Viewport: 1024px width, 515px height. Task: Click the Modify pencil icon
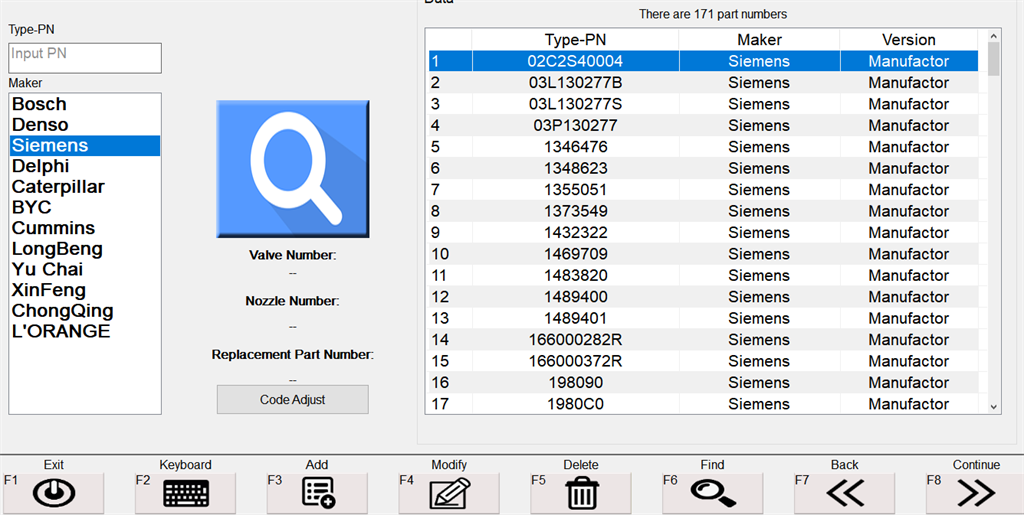pos(449,493)
